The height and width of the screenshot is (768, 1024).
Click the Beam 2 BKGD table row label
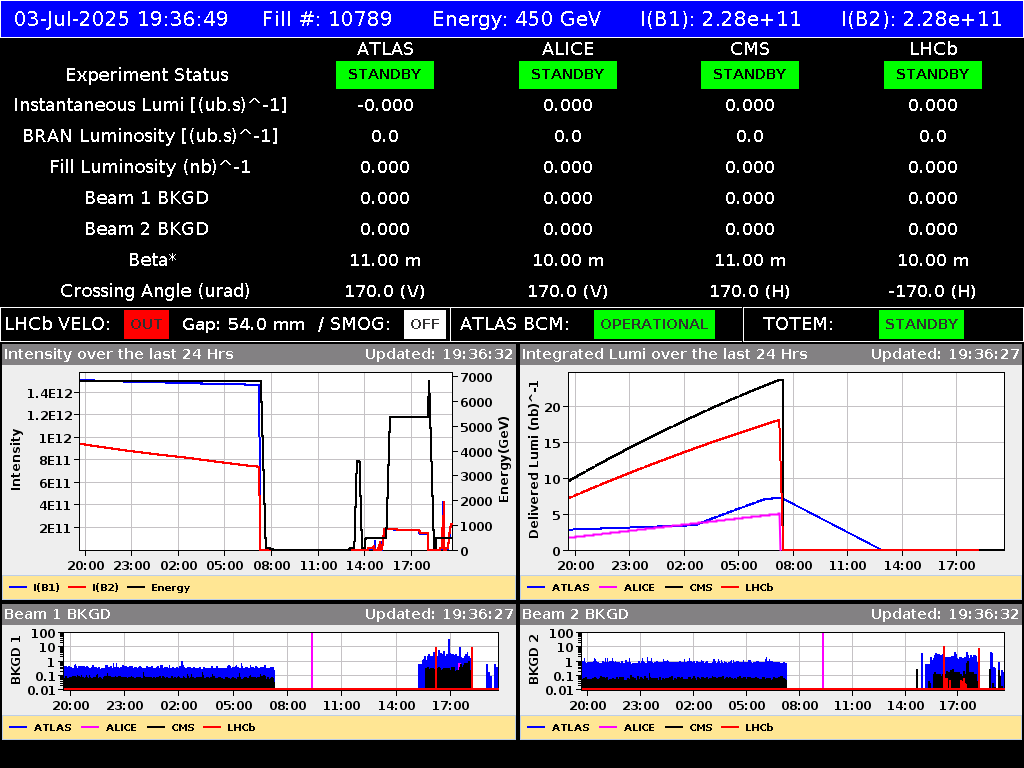147,229
